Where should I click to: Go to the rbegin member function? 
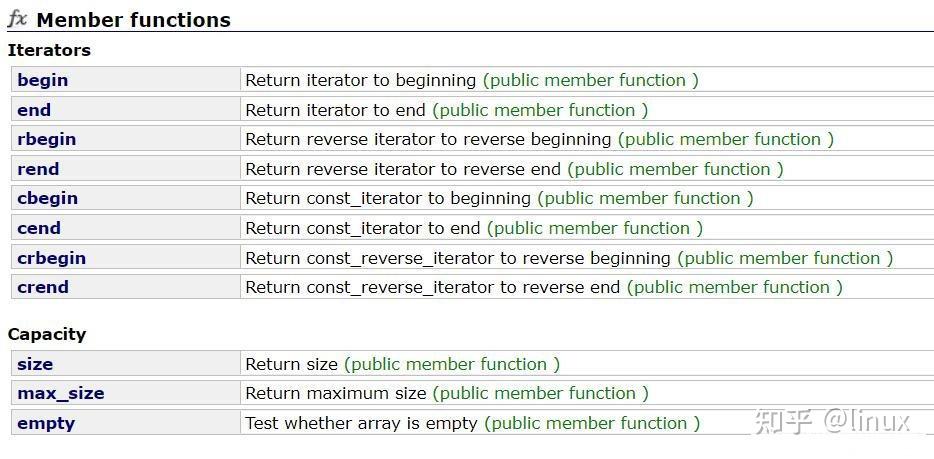click(x=46, y=139)
